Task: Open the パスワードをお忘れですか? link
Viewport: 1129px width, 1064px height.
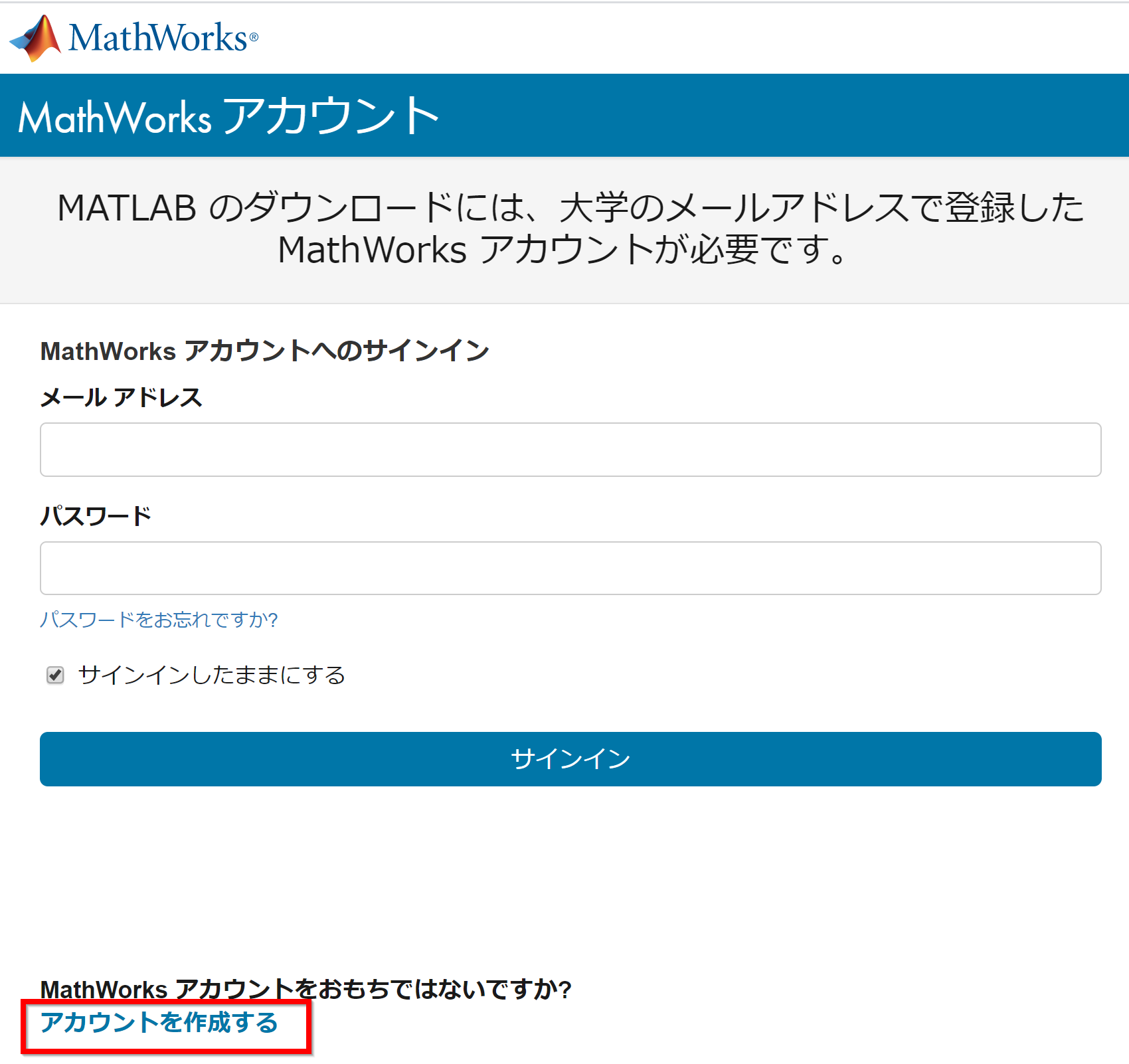Action: [x=159, y=620]
